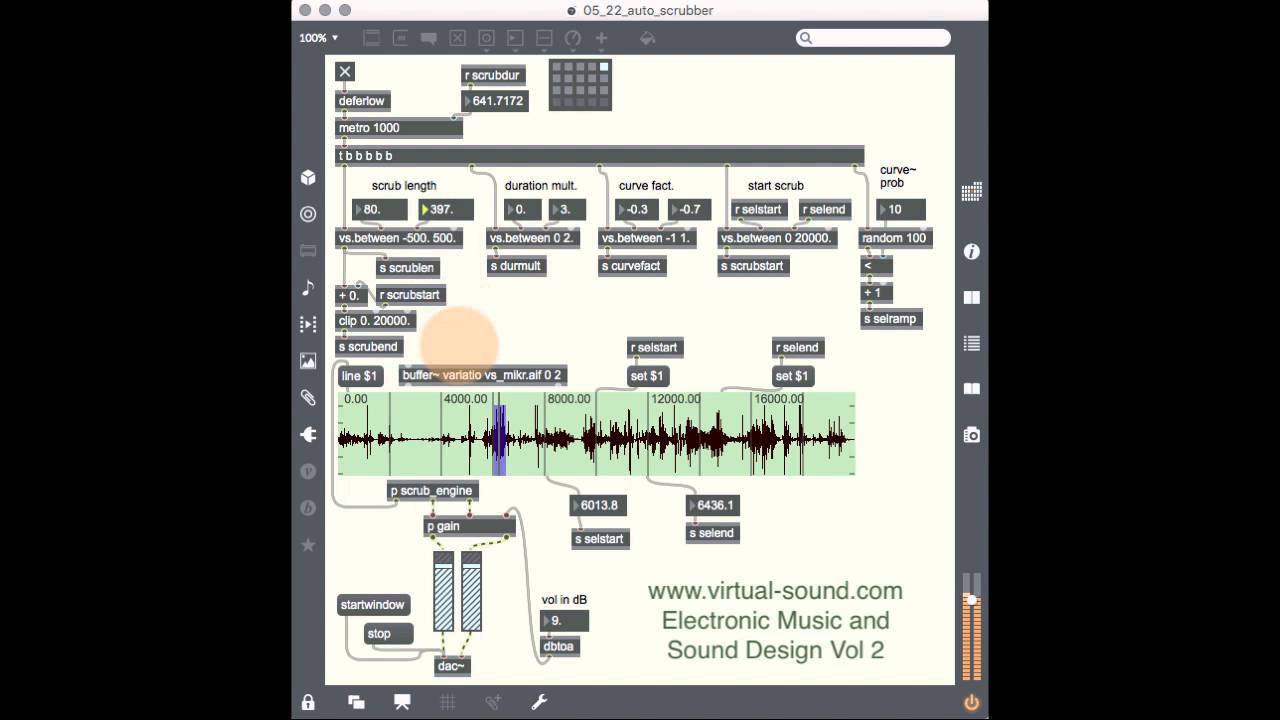Select the duration mult. 3. number box

(x=567, y=210)
